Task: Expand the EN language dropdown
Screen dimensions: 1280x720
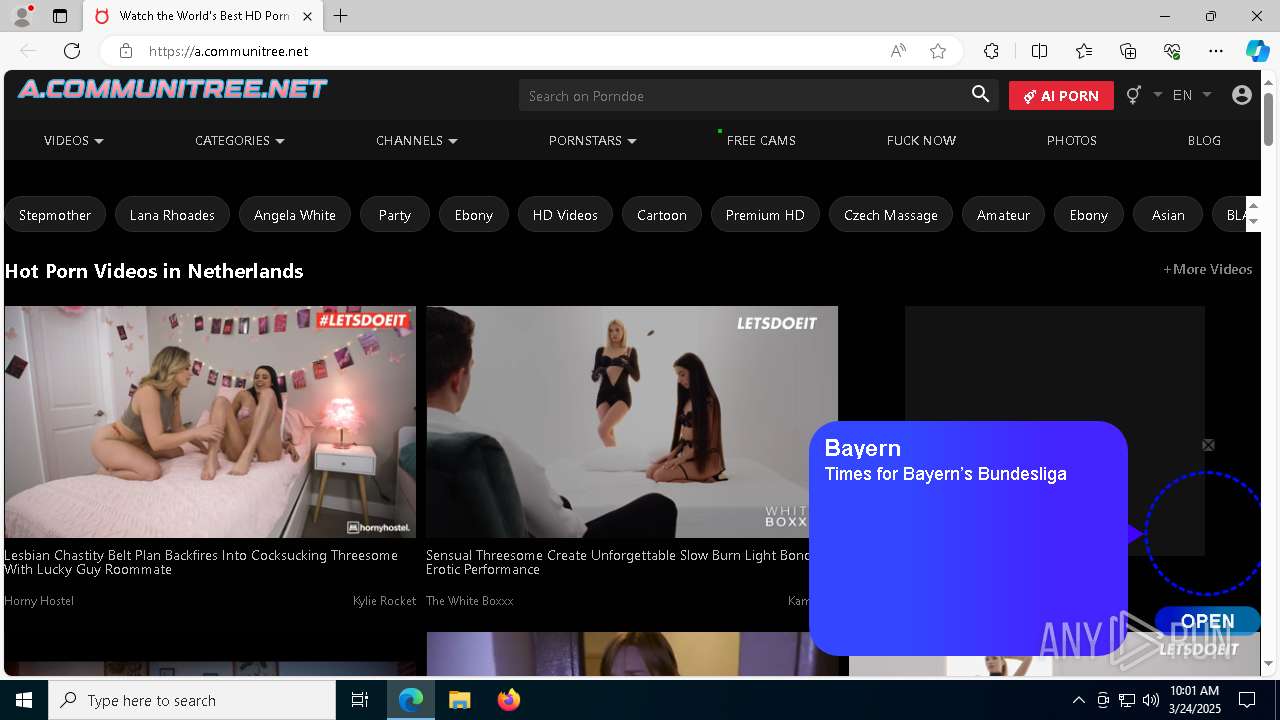Action: [1191, 95]
